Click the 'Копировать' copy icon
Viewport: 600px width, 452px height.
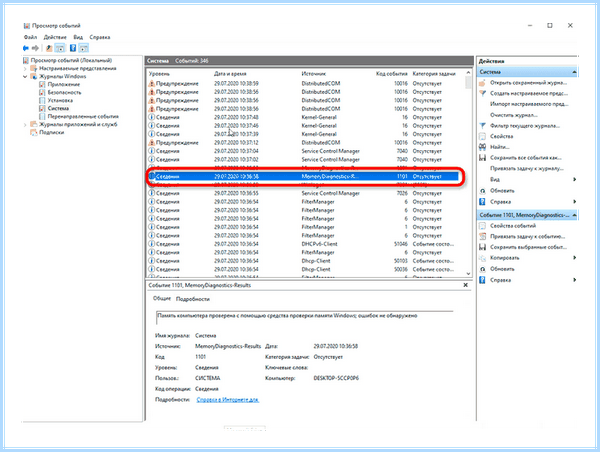pos(483,258)
